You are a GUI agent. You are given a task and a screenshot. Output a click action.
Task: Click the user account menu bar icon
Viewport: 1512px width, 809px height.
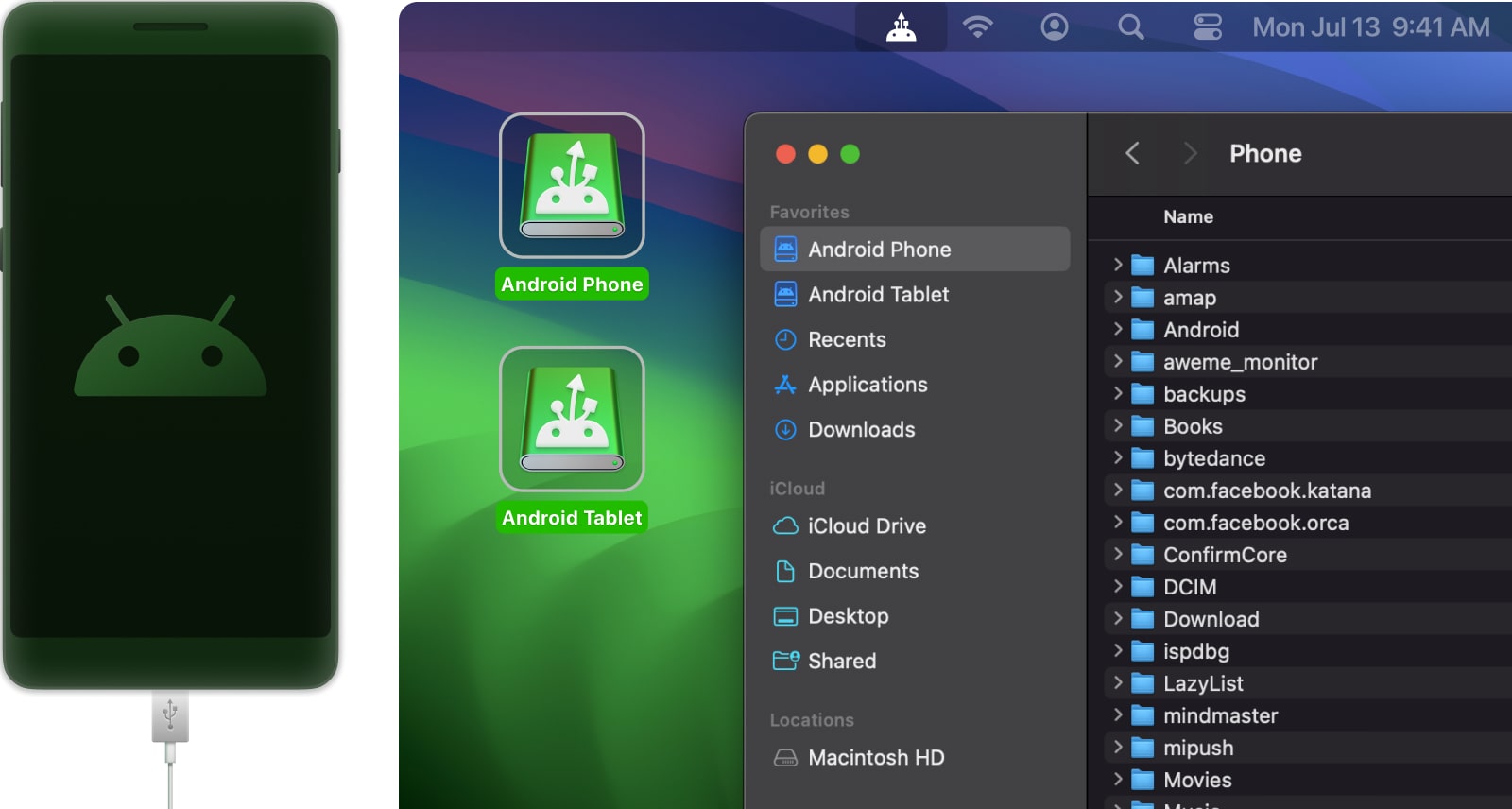point(1054,27)
